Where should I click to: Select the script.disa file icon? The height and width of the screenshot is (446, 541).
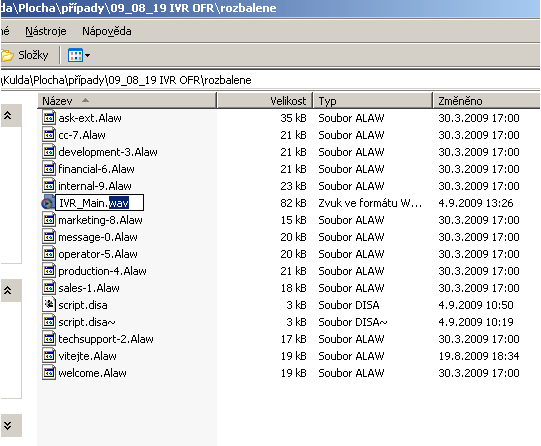49,305
